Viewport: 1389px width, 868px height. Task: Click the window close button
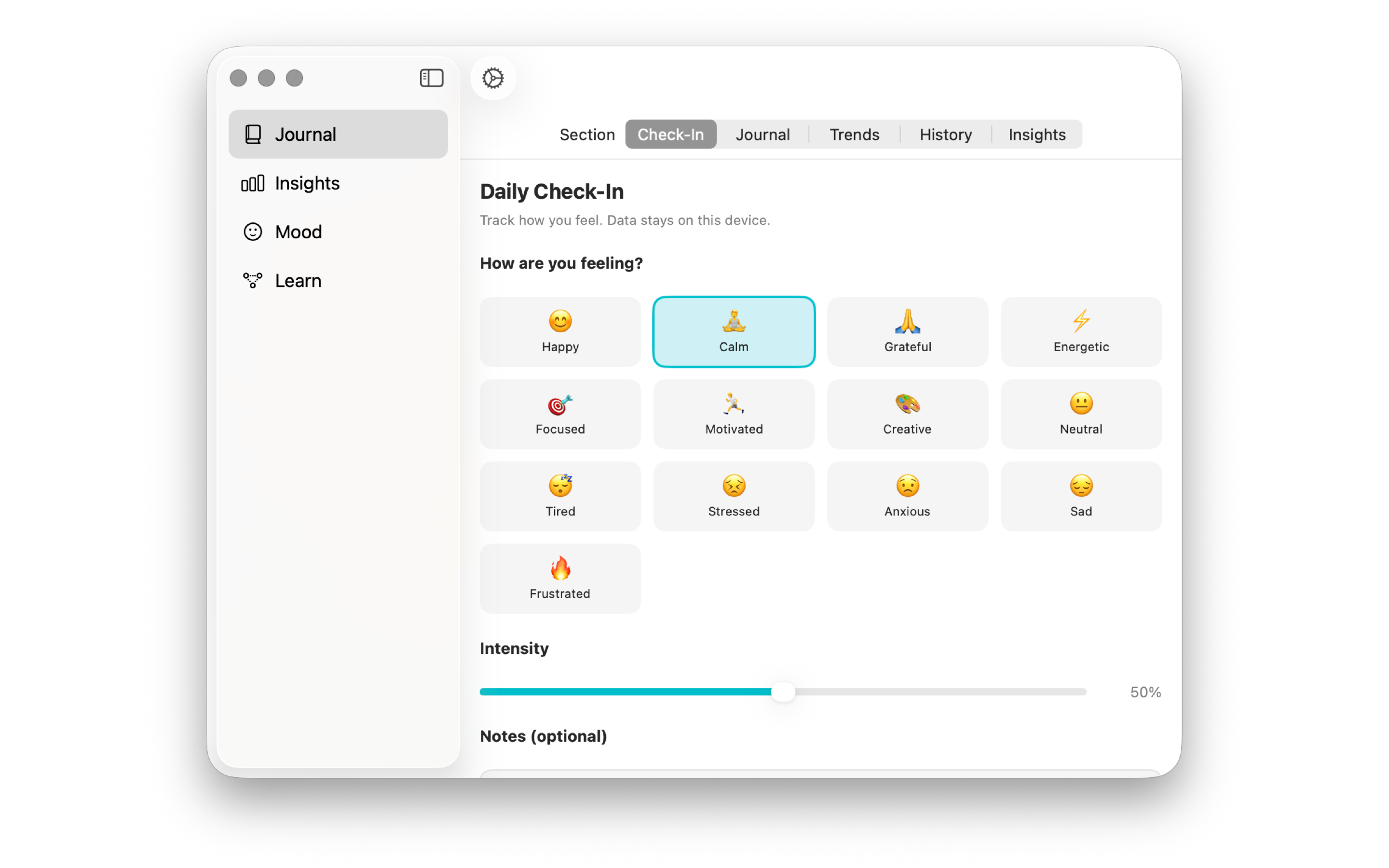tap(238, 78)
